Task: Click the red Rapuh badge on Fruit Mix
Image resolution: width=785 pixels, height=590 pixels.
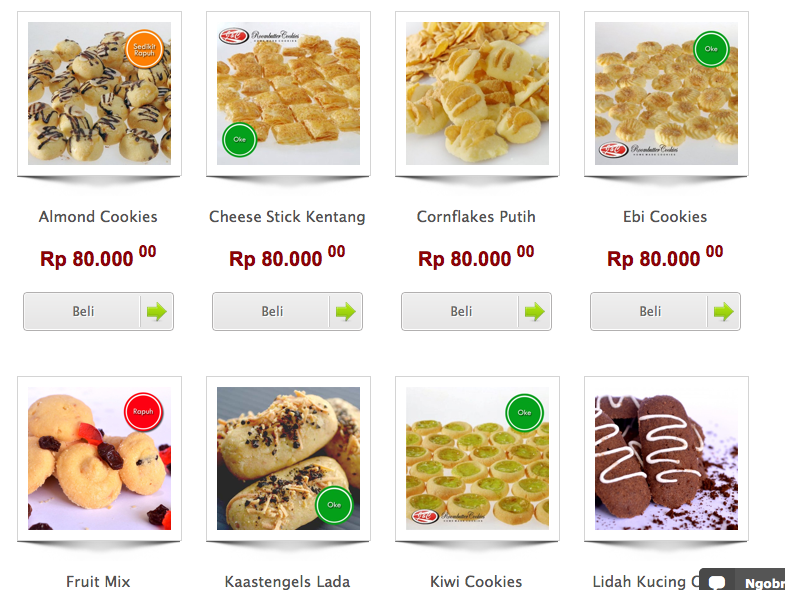Action: pos(143,411)
